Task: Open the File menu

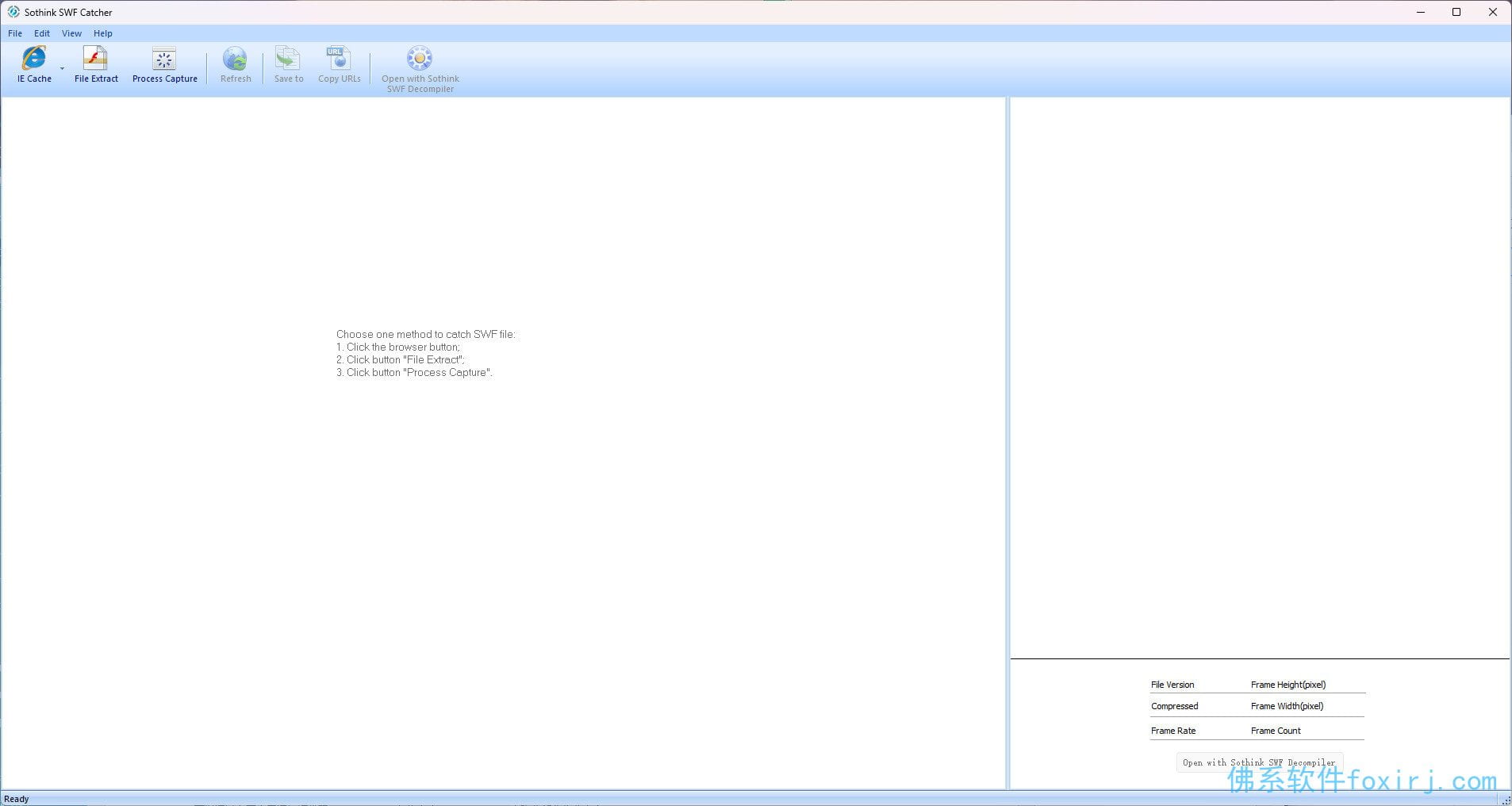Action: coord(15,33)
